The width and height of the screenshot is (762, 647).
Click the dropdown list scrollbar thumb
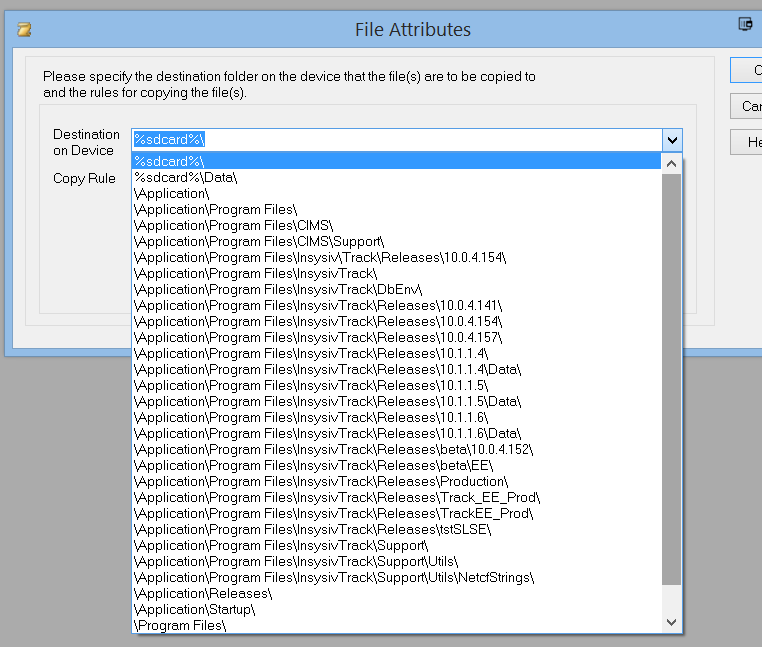[671, 380]
